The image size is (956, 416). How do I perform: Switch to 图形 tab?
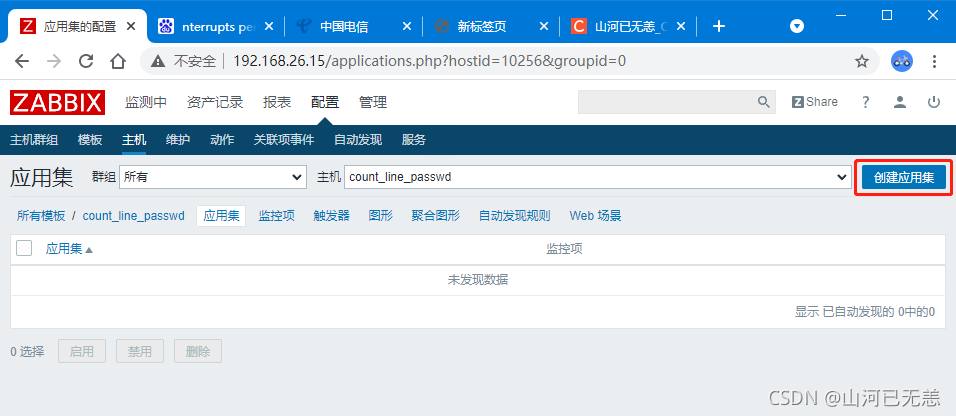click(380, 216)
